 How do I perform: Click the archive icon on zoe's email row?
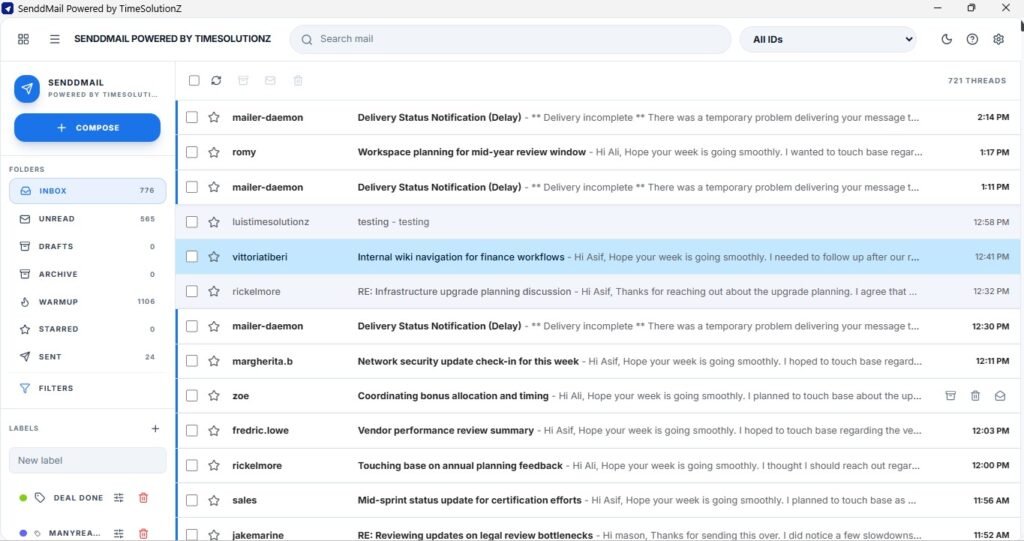pos(951,396)
